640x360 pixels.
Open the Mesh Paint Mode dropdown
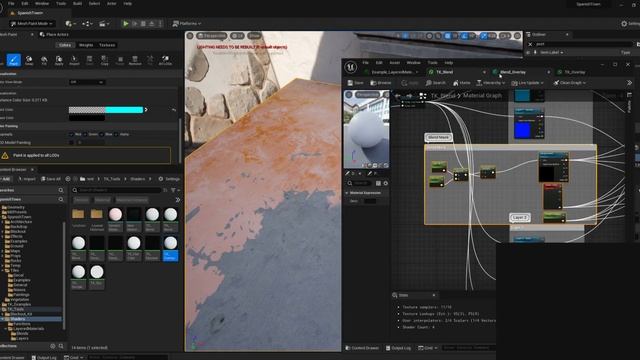pos(32,24)
